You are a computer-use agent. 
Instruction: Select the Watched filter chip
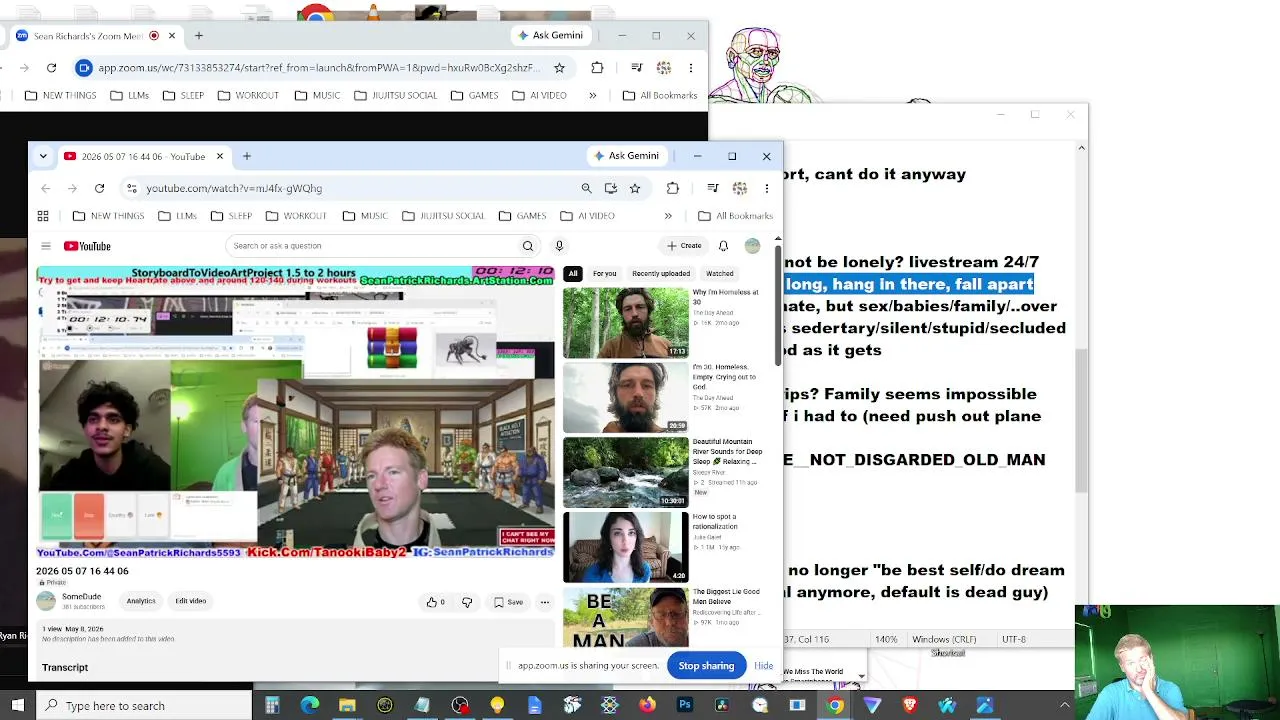point(720,274)
